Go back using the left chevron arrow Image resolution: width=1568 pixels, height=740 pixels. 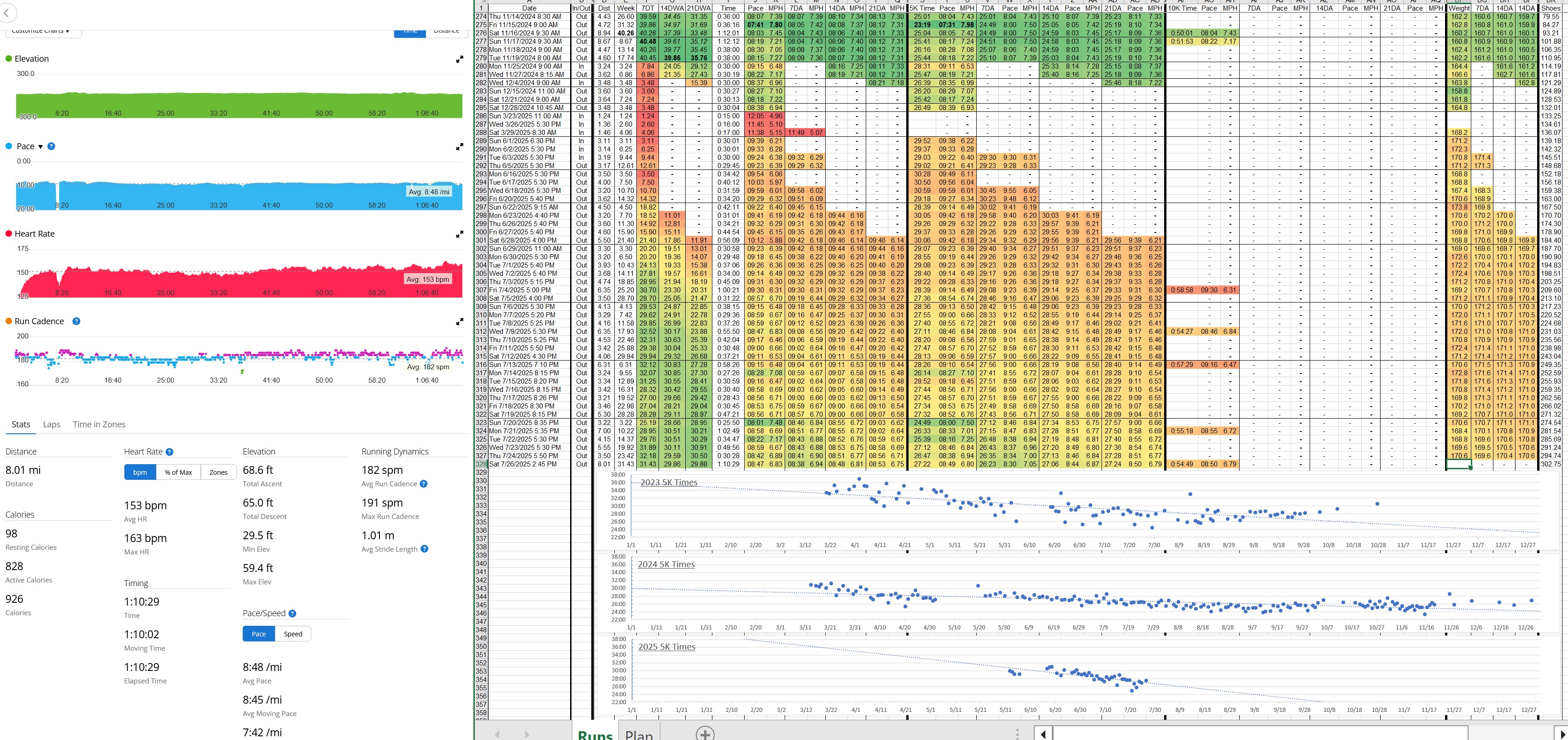point(6,12)
